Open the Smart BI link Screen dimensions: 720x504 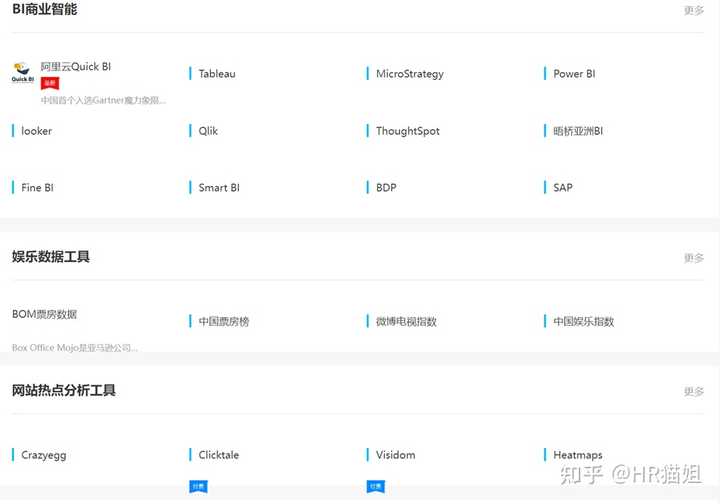tap(219, 187)
